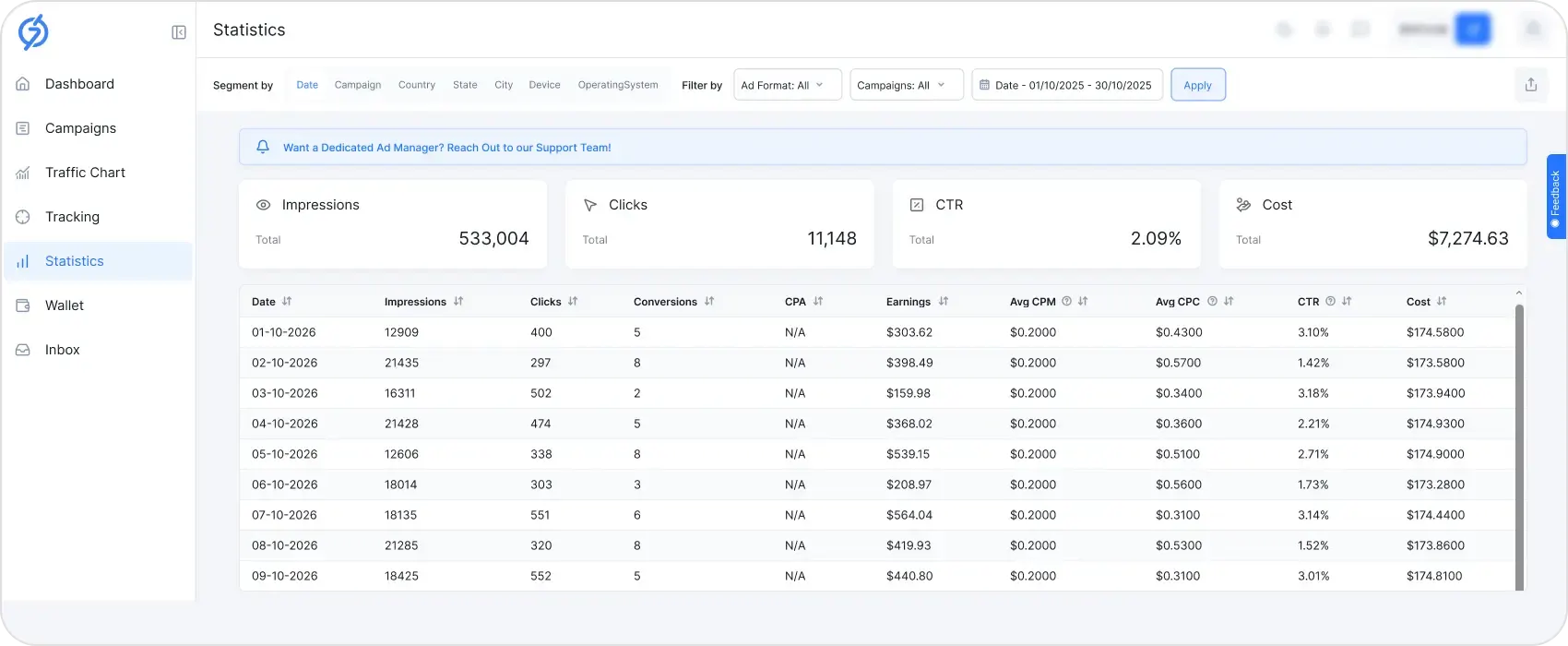Open Campaigns from the sidebar

pos(99,128)
